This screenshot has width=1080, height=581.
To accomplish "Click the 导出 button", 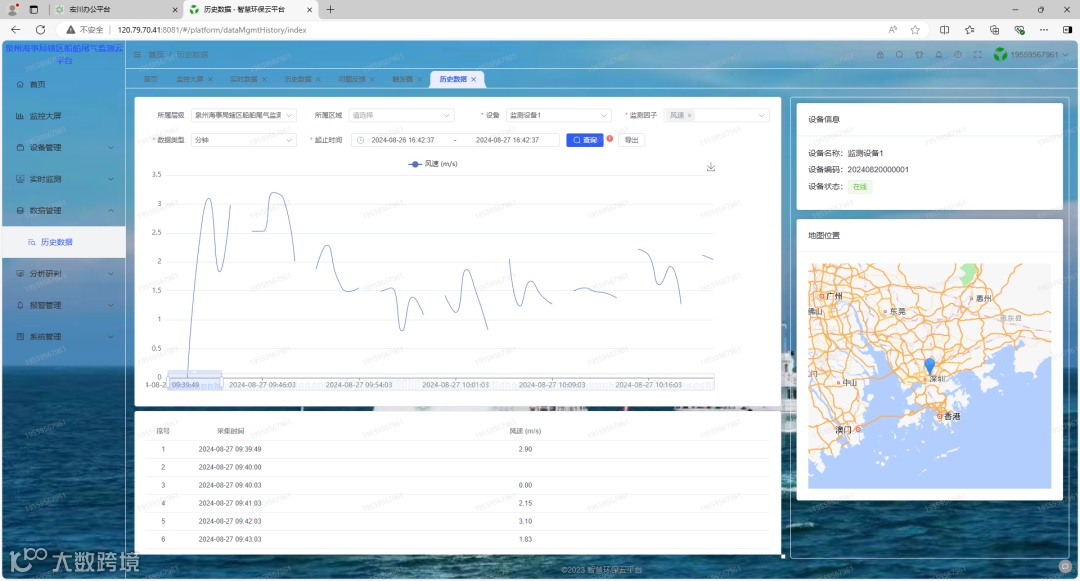I will tap(631, 140).
